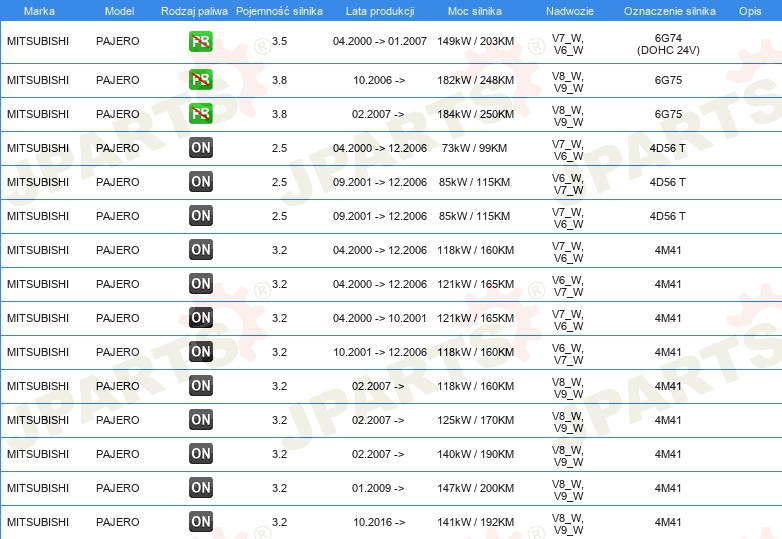Click the Lata produkcji column header

380,11
